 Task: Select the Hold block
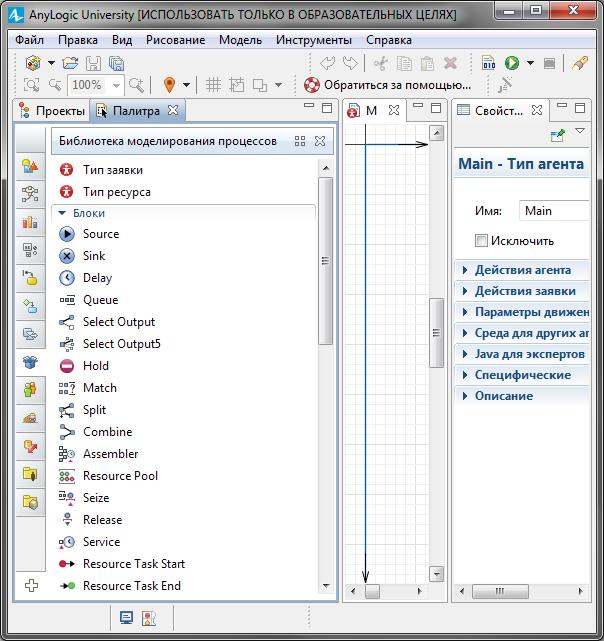tap(96, 366)
